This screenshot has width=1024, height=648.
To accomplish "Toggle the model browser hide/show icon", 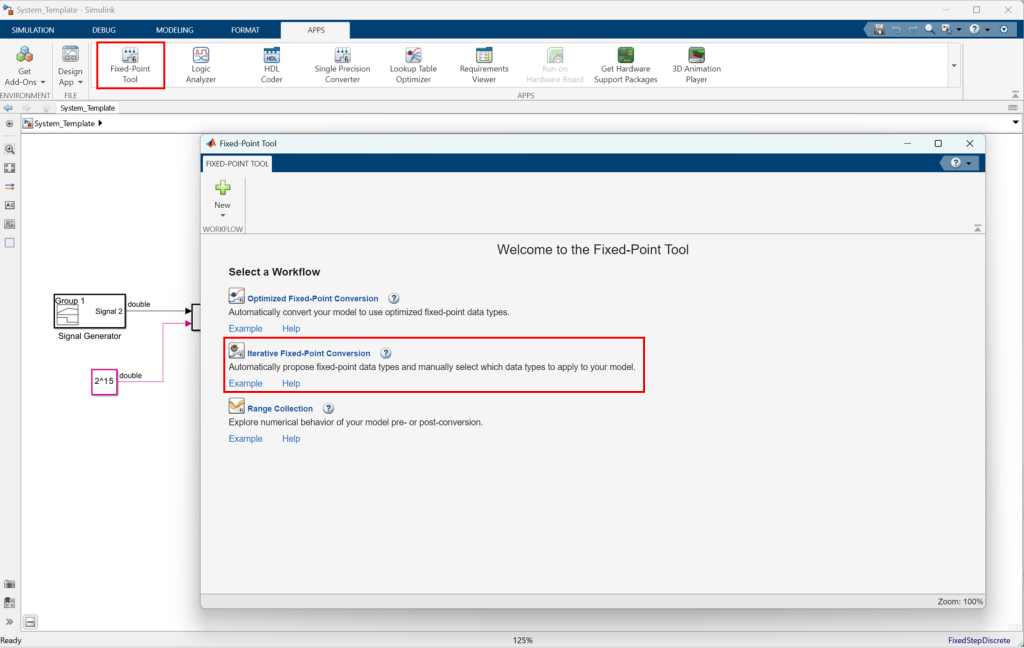I will point(9,123).
